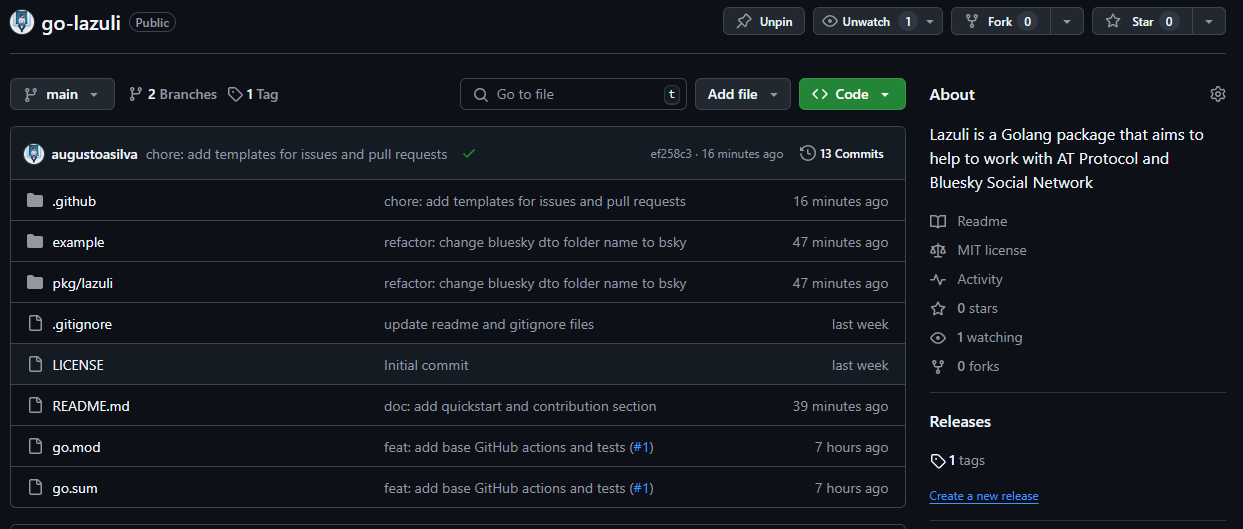Open the go.mod file
1243x529 pixels.
pos(77,447)
